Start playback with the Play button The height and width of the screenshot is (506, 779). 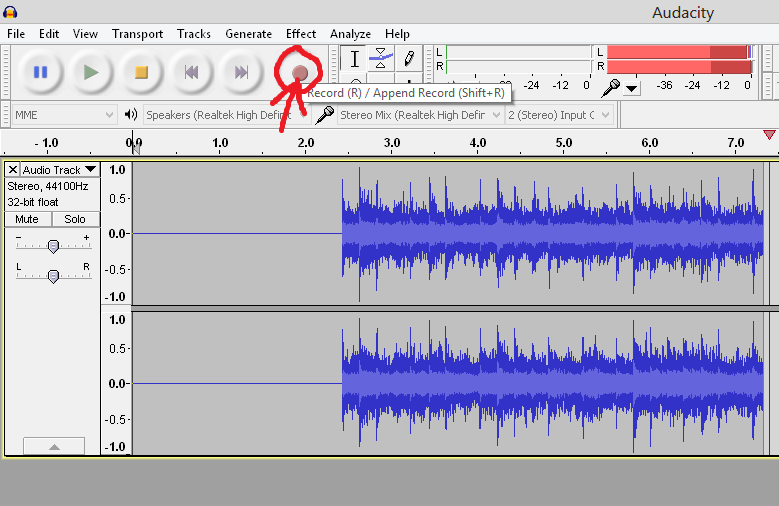pos(91,73)
